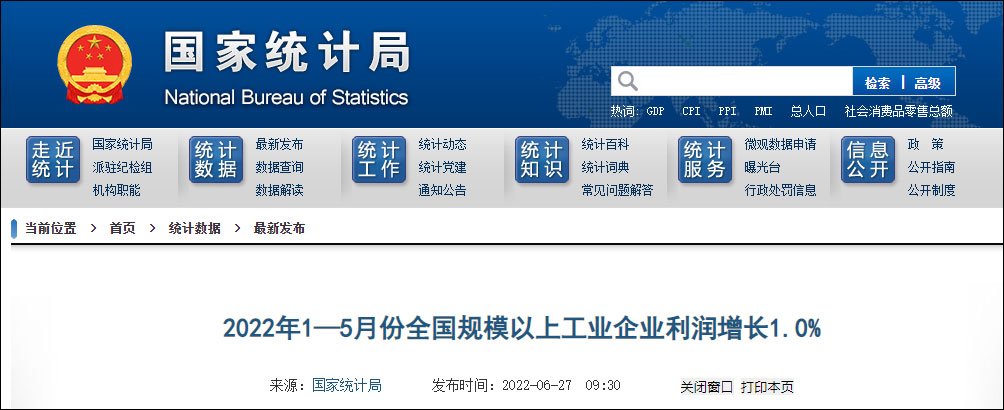
Task: Open 常见问题解答 menu link
Action: (x=617, y=190)
